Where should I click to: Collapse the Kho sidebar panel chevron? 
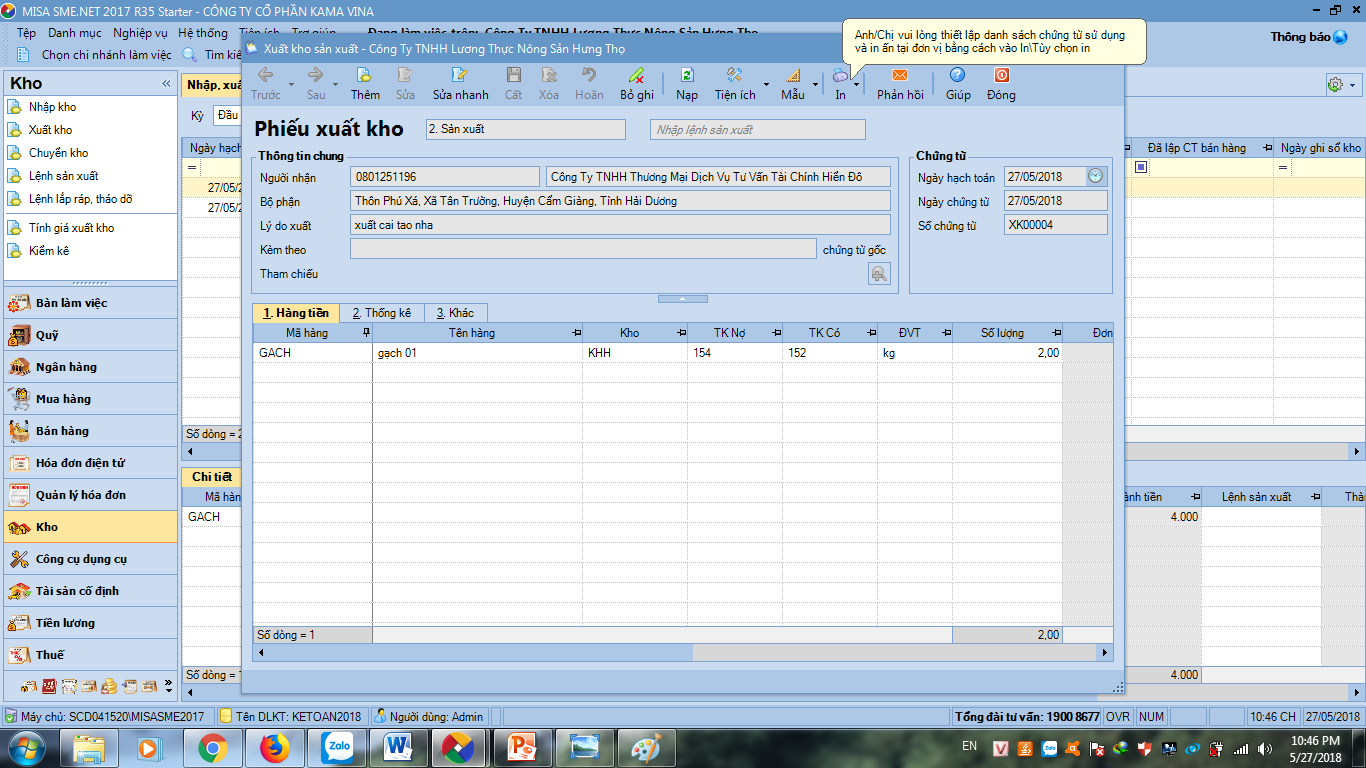coord(166,84)
